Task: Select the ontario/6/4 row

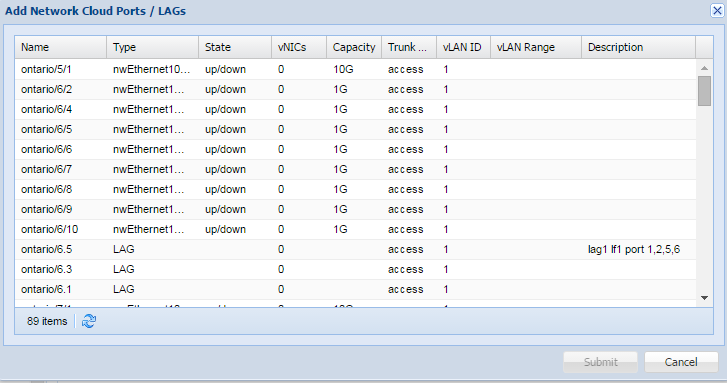Action: (355, 109)
